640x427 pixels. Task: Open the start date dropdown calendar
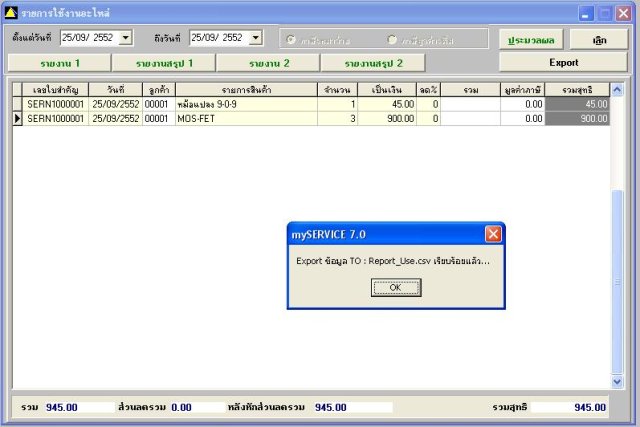point(126,38)
